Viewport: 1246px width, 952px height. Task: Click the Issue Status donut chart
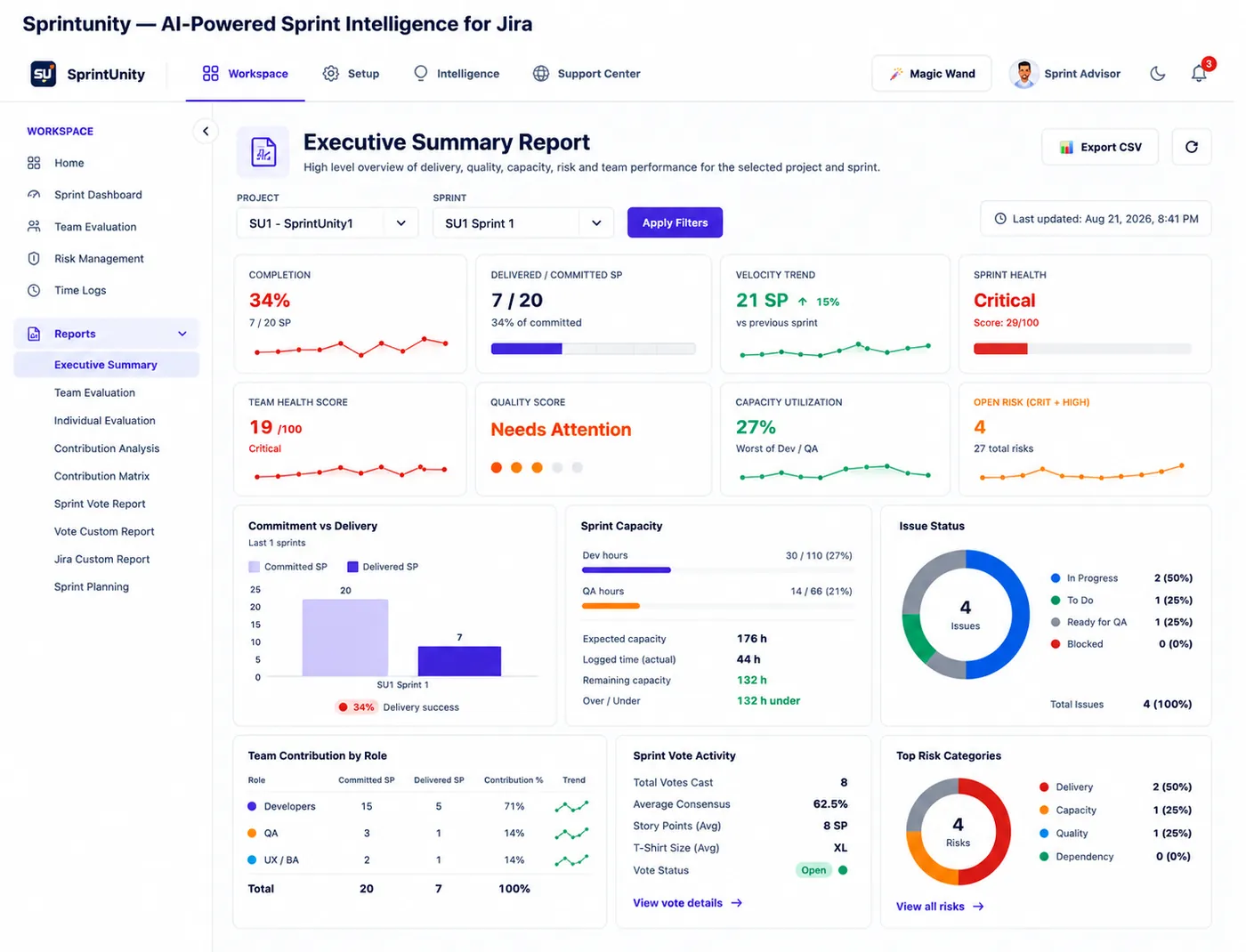(966, 615)
